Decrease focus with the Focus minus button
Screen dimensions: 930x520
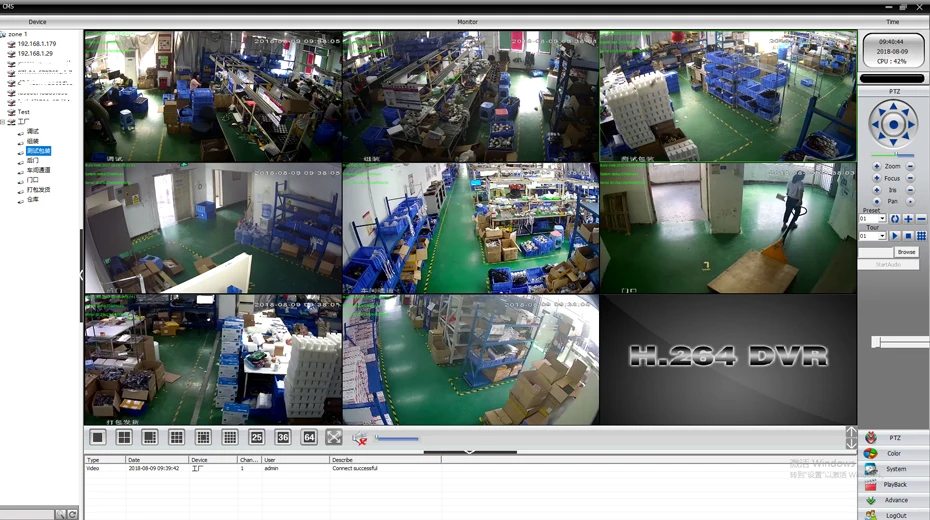click(x=910, y=178)
